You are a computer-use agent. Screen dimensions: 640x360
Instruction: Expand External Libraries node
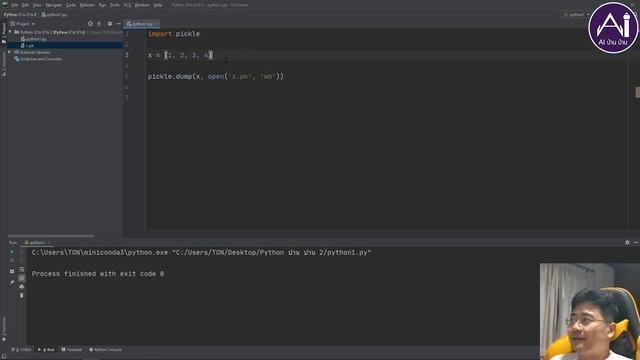[x=10, y=52]
